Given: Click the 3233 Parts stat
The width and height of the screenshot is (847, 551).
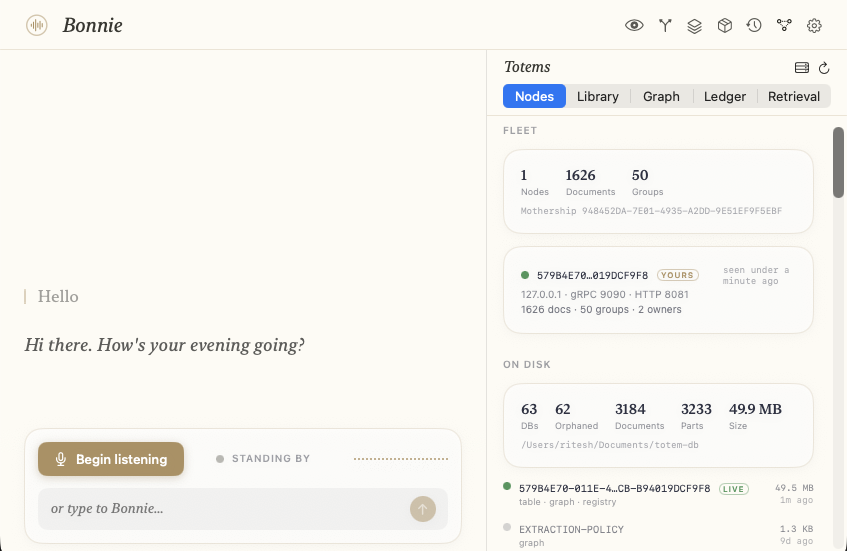Looking at the screenshot, I should click(x=696, y=416).
